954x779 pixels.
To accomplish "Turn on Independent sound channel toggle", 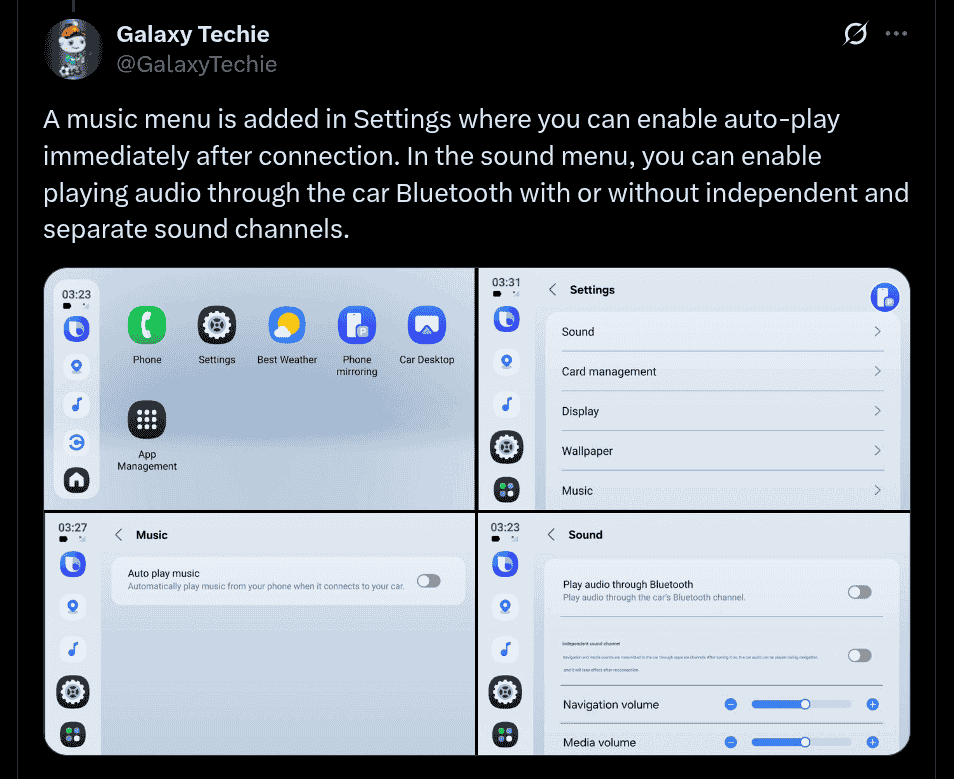I will (859, 655).
